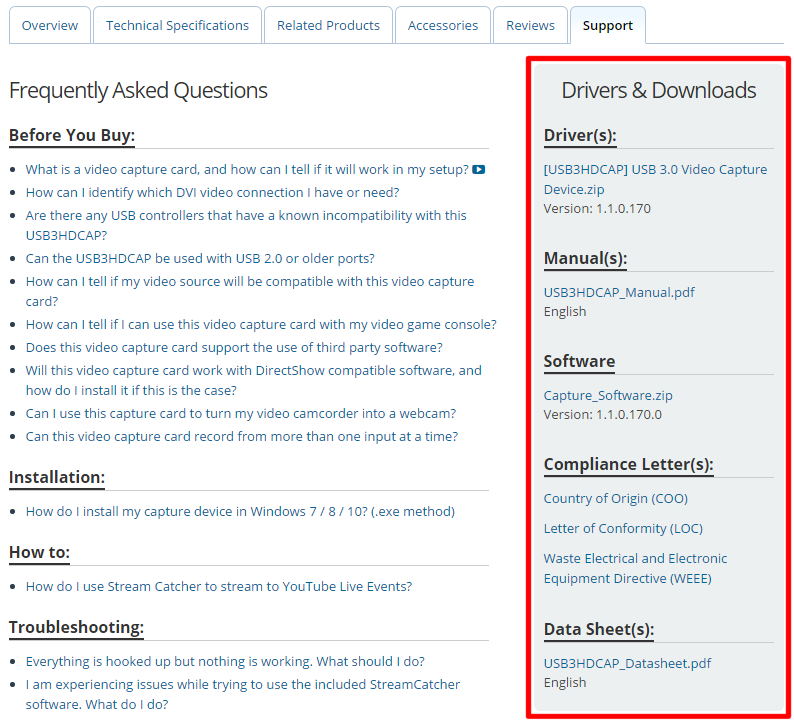Open the DVI video connection FAQ link
The width and height of the screenshot is (794, 721).
click(x=212, y=192)
